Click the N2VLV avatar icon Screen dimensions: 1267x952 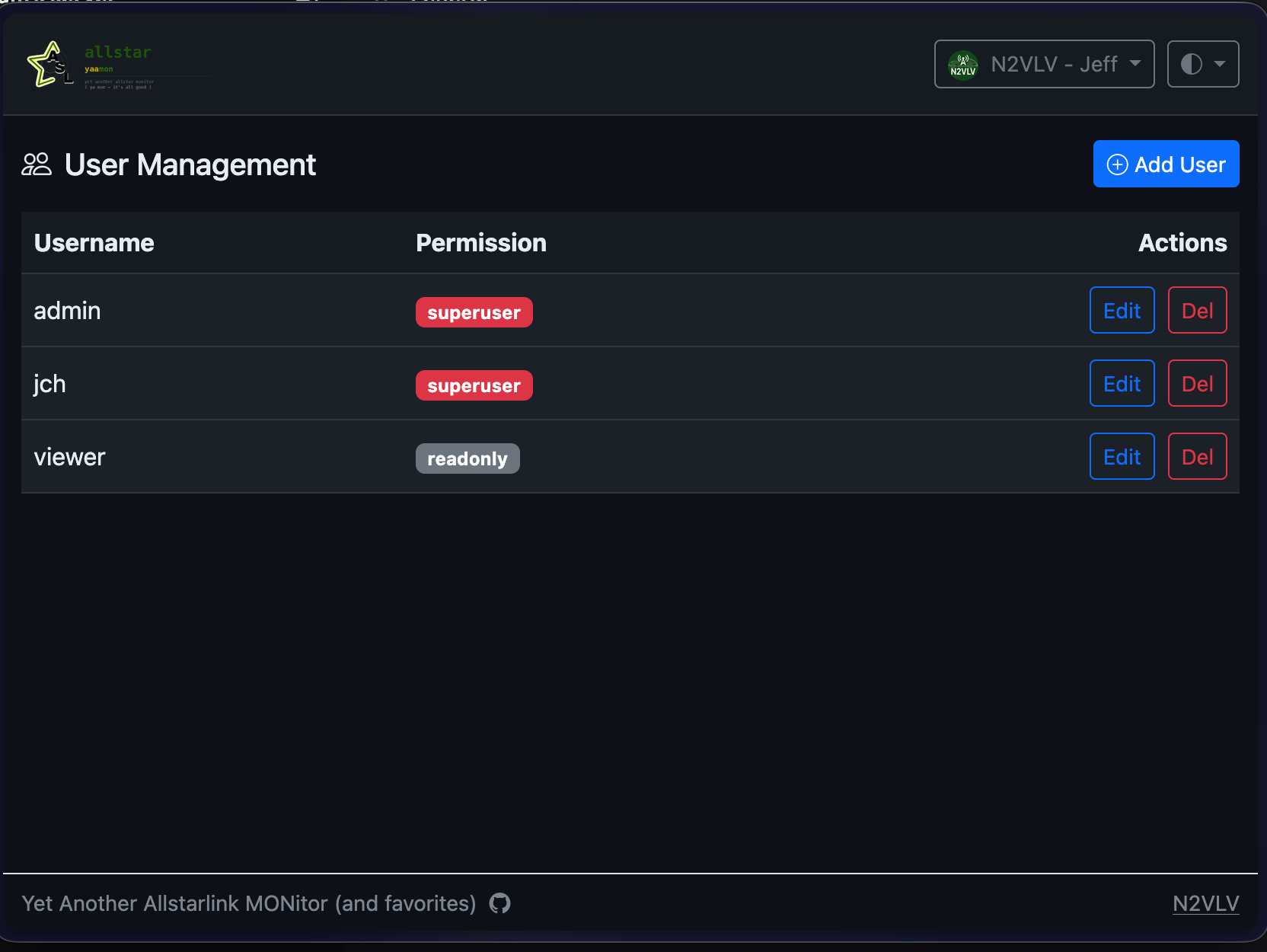[963, 65]
